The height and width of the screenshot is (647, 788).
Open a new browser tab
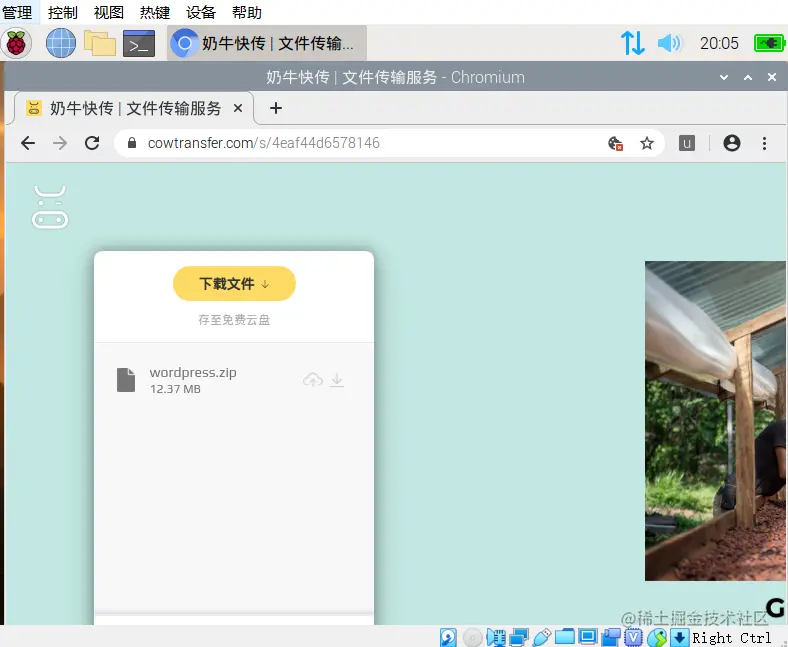pyautogui.click(x=275, y=108)
